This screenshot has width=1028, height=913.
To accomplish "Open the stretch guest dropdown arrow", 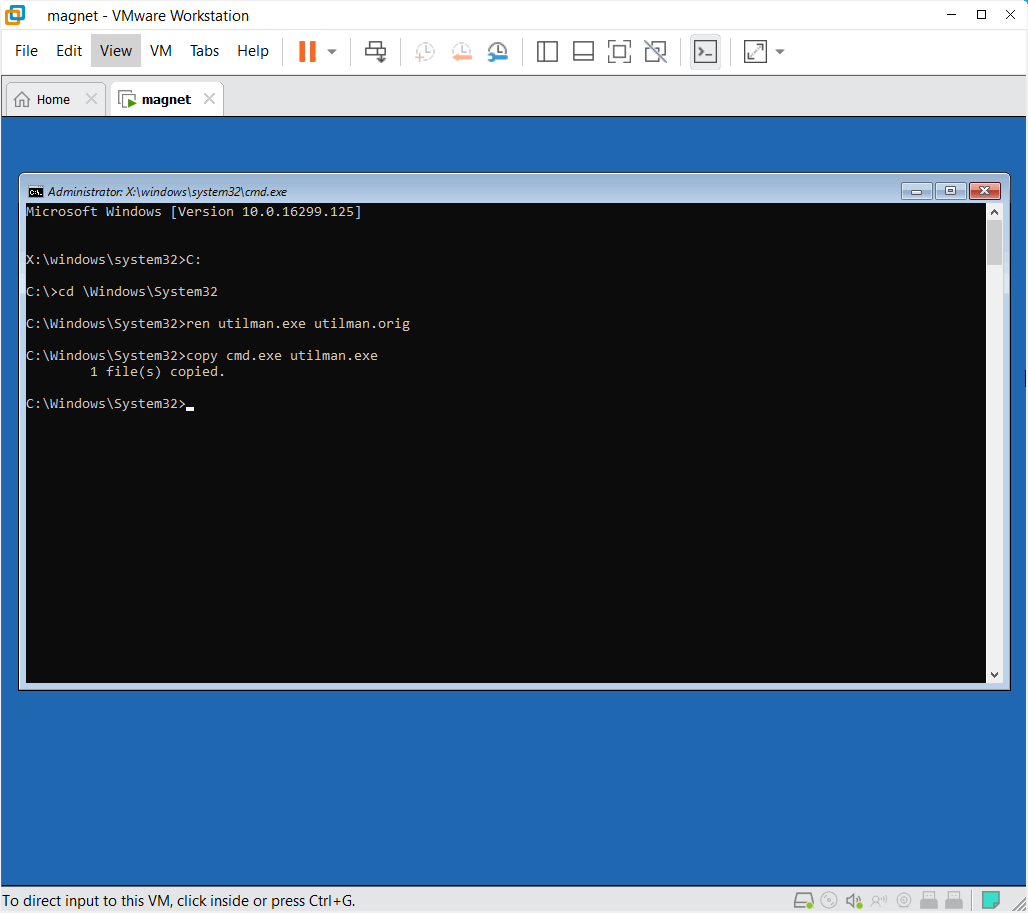I will click(x=780, y=52).
